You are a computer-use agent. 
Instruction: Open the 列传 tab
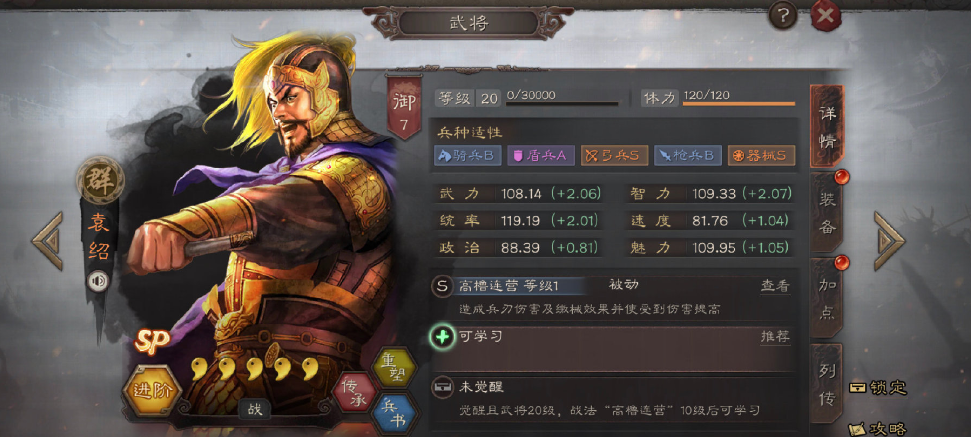pyautogui.click(x=827, y=382)
